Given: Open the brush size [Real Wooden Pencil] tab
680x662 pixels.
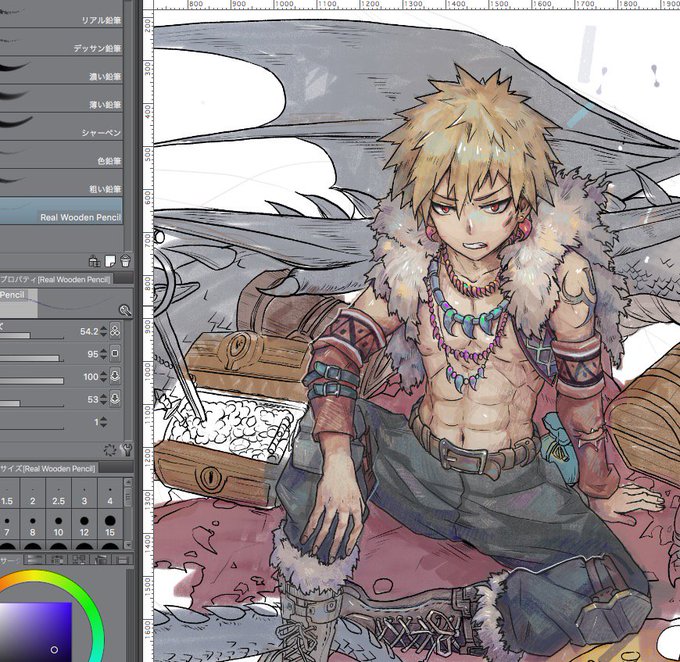Looking at the screenshot, I should (x=49, y=469).
